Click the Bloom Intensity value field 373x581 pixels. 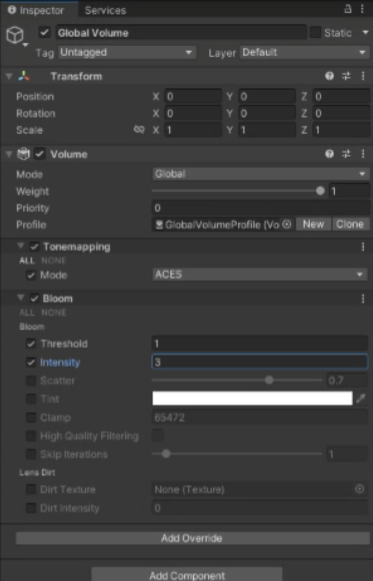(260, 362)
